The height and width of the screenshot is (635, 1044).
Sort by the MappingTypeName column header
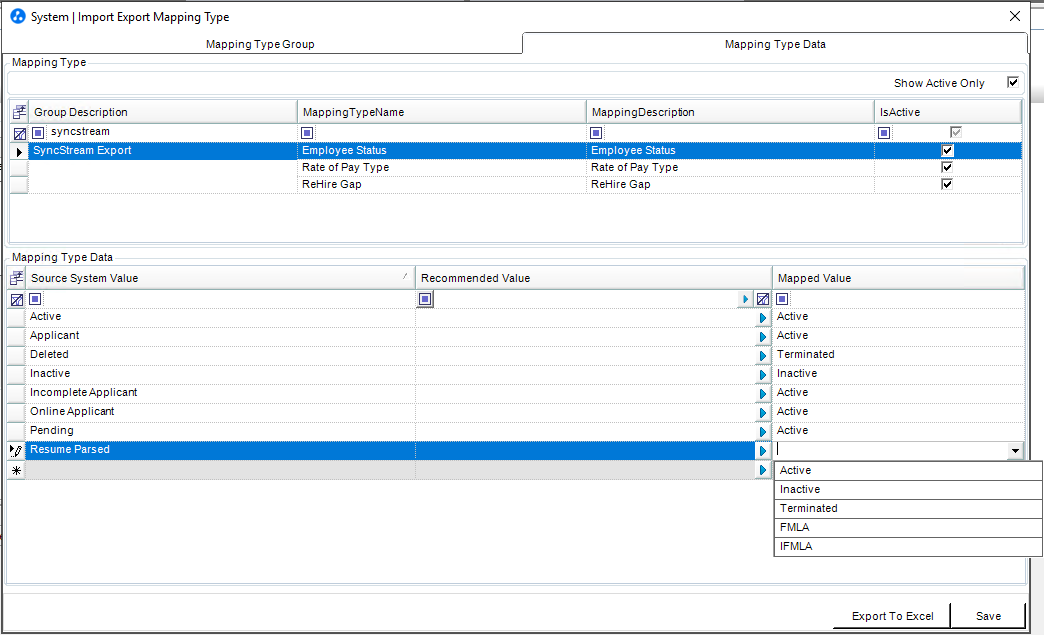click(441, 112)
